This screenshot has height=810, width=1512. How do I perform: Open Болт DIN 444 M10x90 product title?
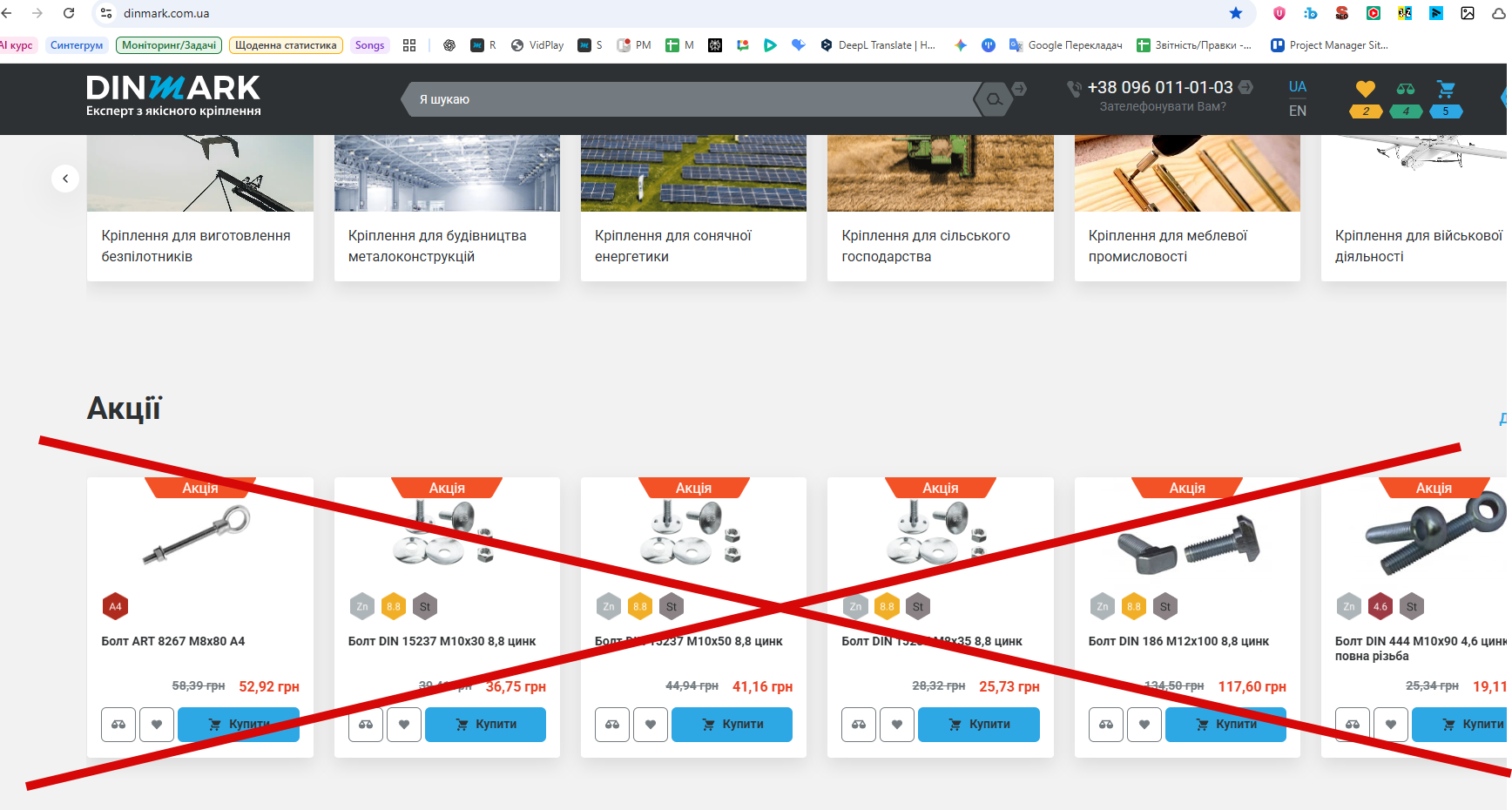pos(1421,648)
